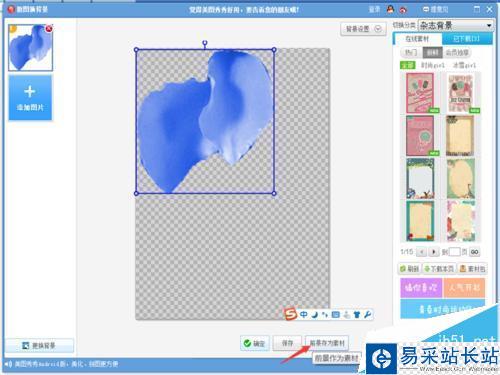Click the 更换背景 change background button
This screenshot has width=500, height=375.
39,346
